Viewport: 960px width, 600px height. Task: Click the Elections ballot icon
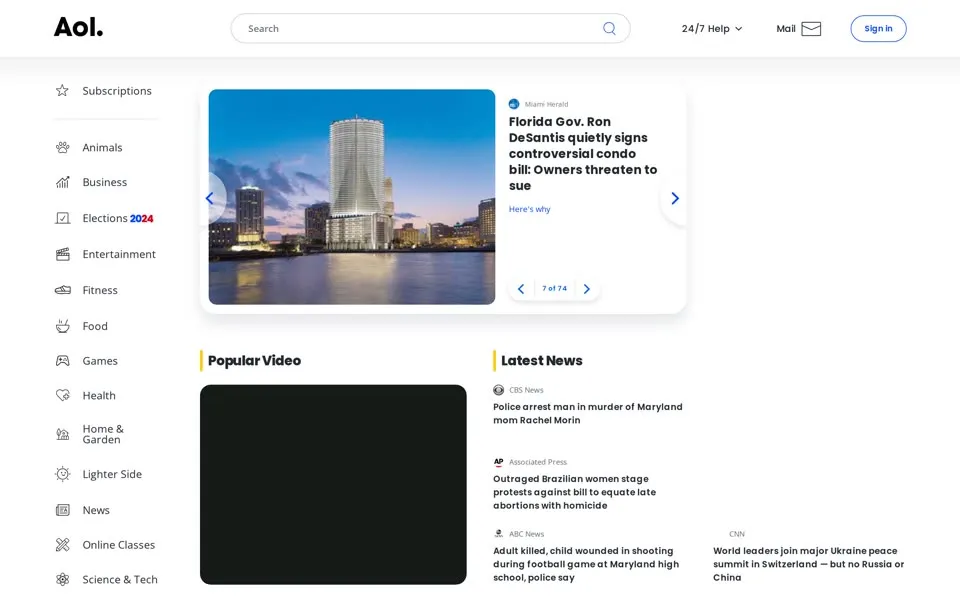(x=62, y=218)
